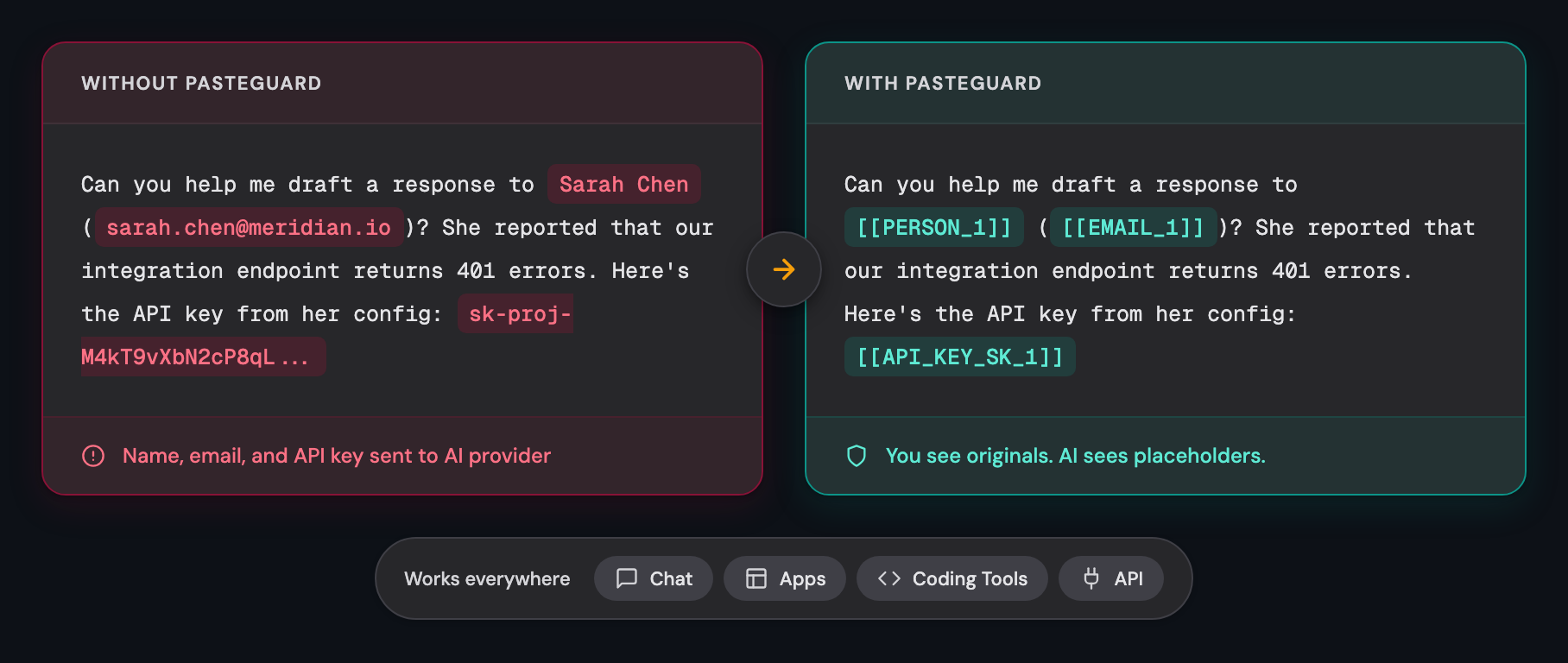The width and height of the screenshot is (1568, 663).
Task: Click the [[EMAIL_1]] placeholder
Action: click(1134, 228)
